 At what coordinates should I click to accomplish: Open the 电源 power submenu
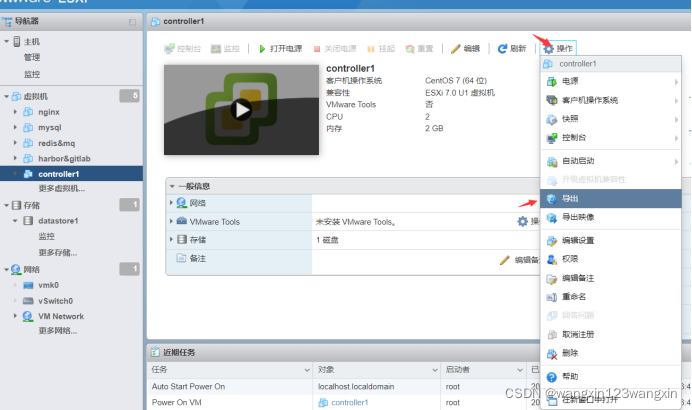click(x=611, y=82)
